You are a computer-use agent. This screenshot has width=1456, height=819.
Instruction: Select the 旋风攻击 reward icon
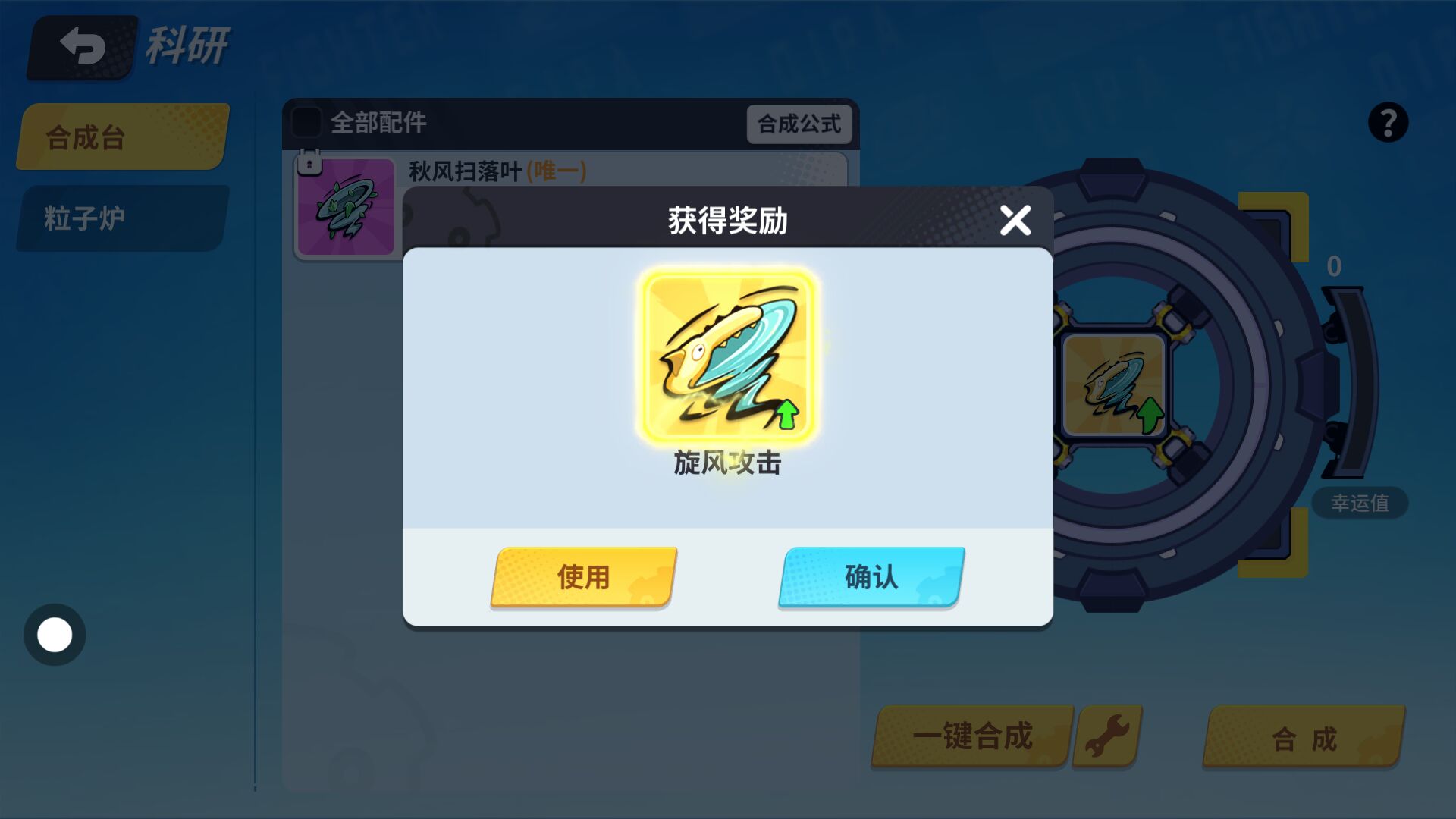[x=727, y=355]
